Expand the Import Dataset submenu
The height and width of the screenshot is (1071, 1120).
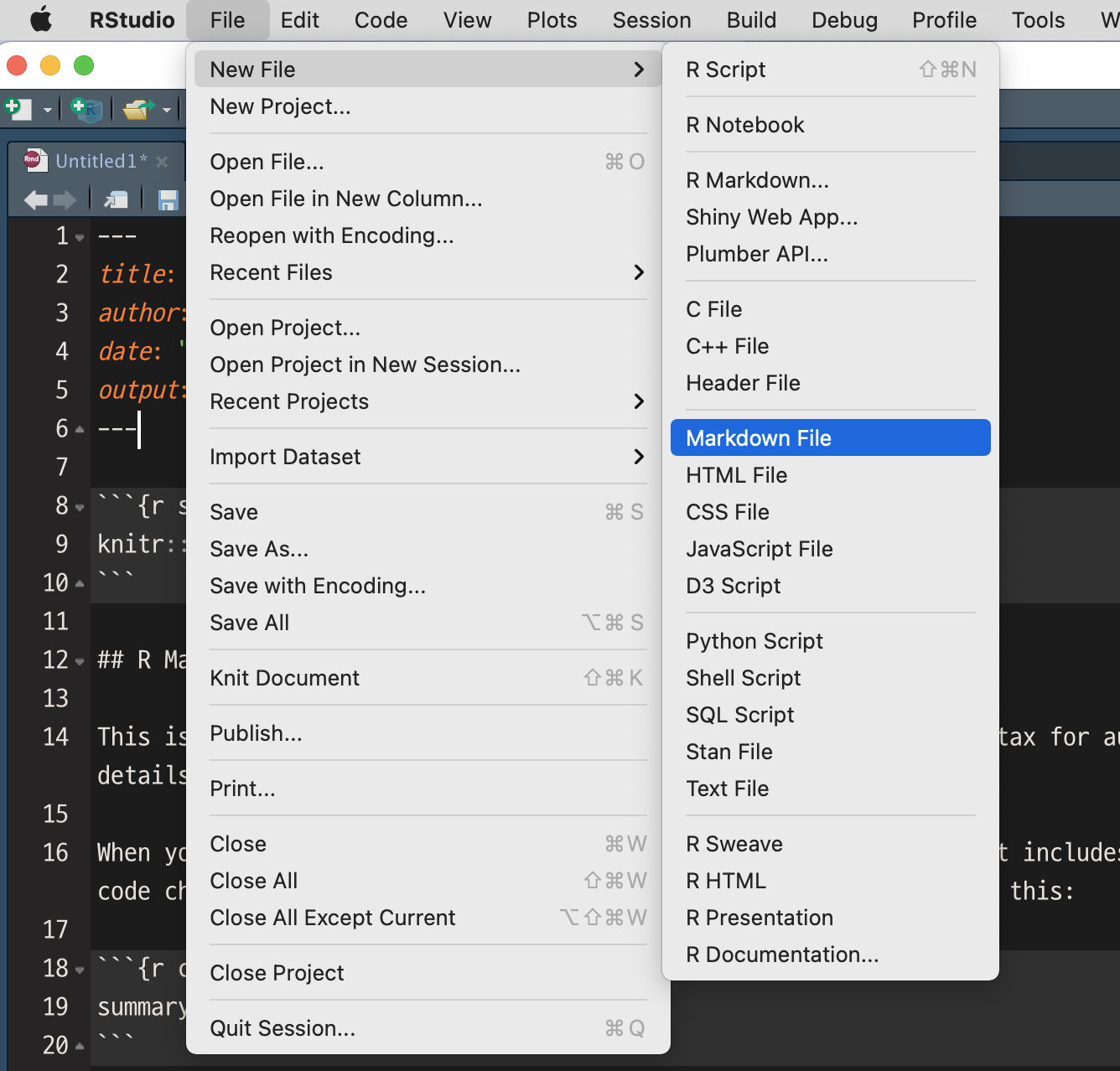pyautogui.click(x=428, y=457)
